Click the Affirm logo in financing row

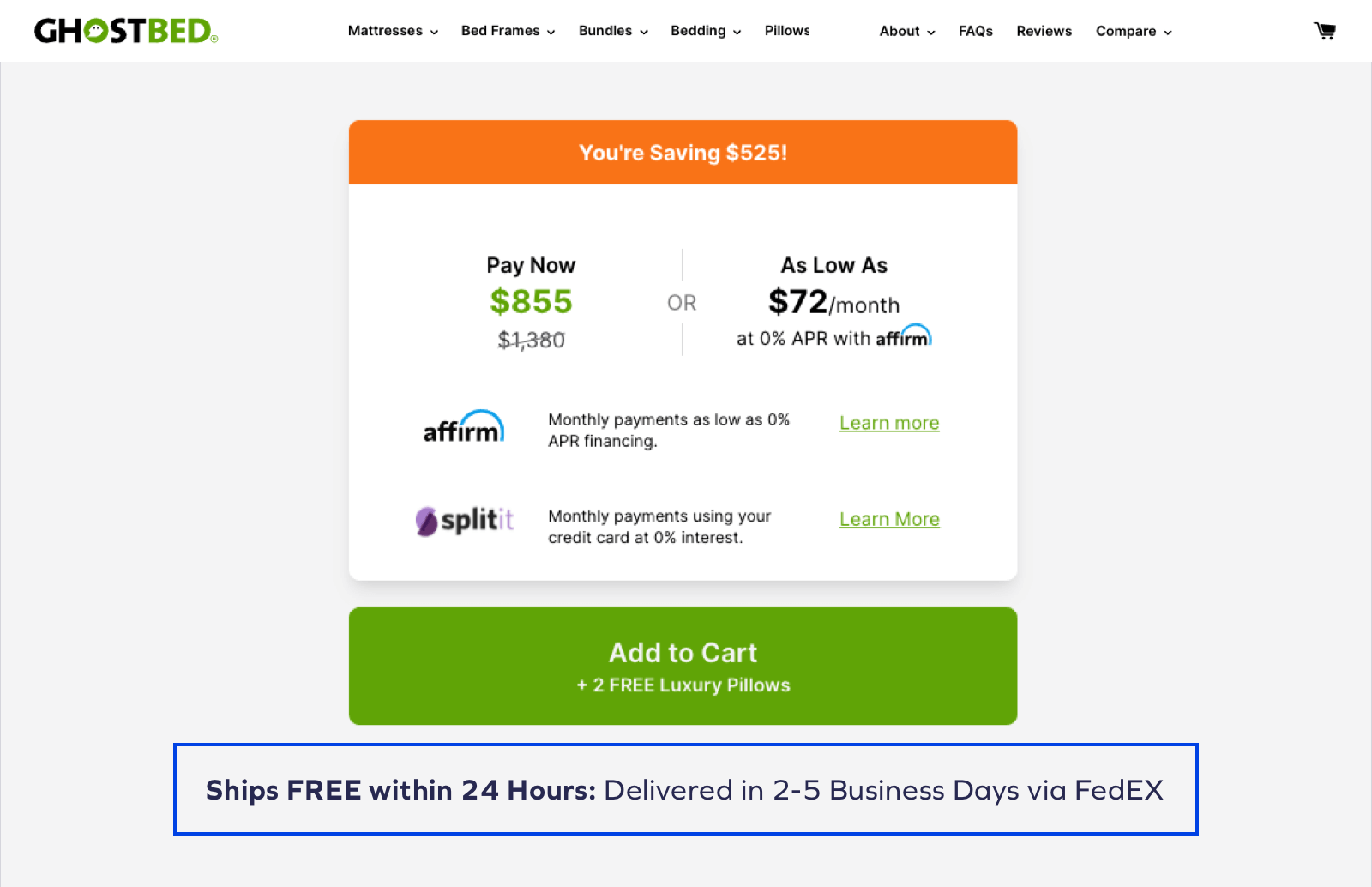[463, 427]
